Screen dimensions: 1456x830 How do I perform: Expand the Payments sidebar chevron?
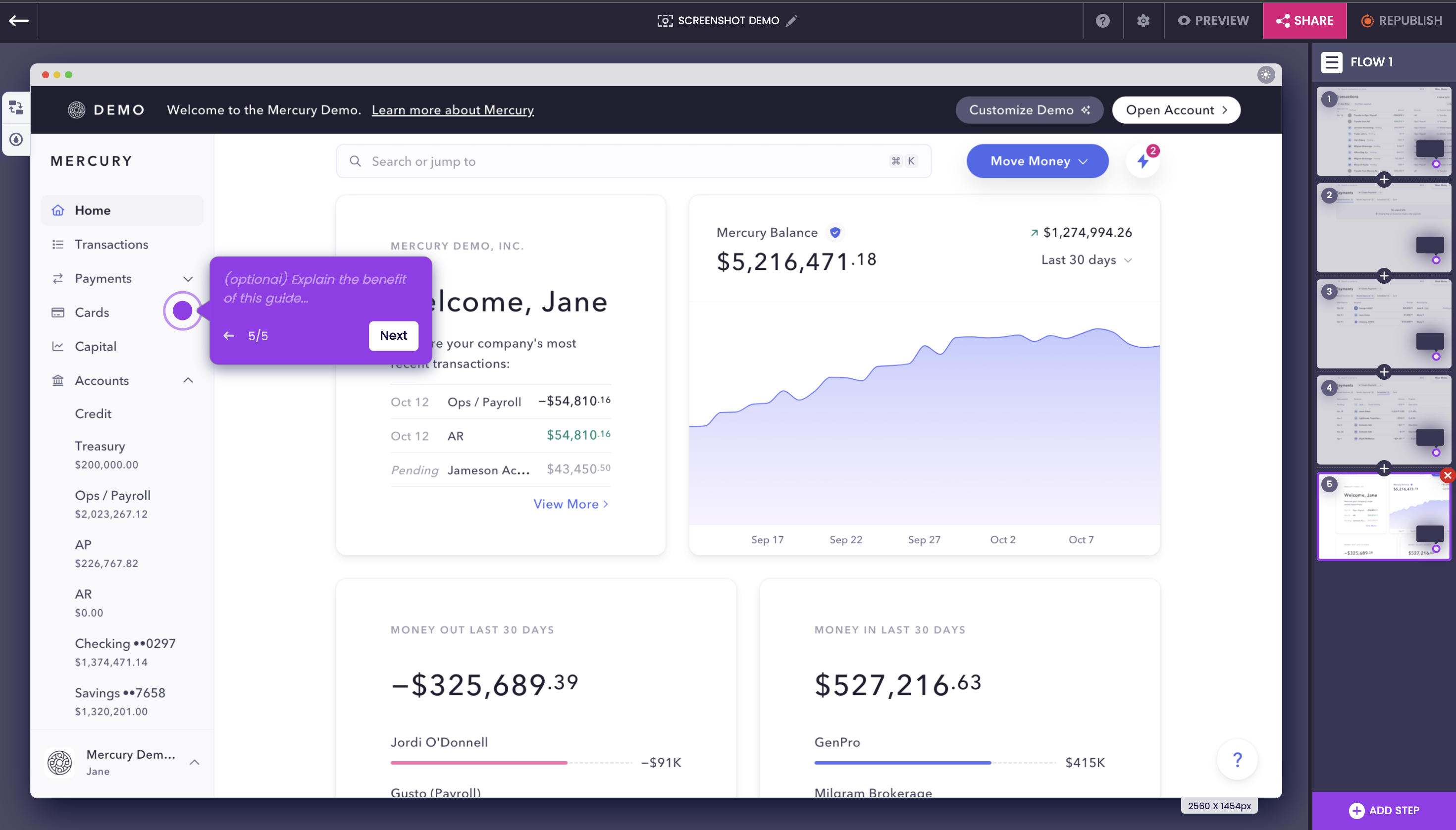click(188, 279)
